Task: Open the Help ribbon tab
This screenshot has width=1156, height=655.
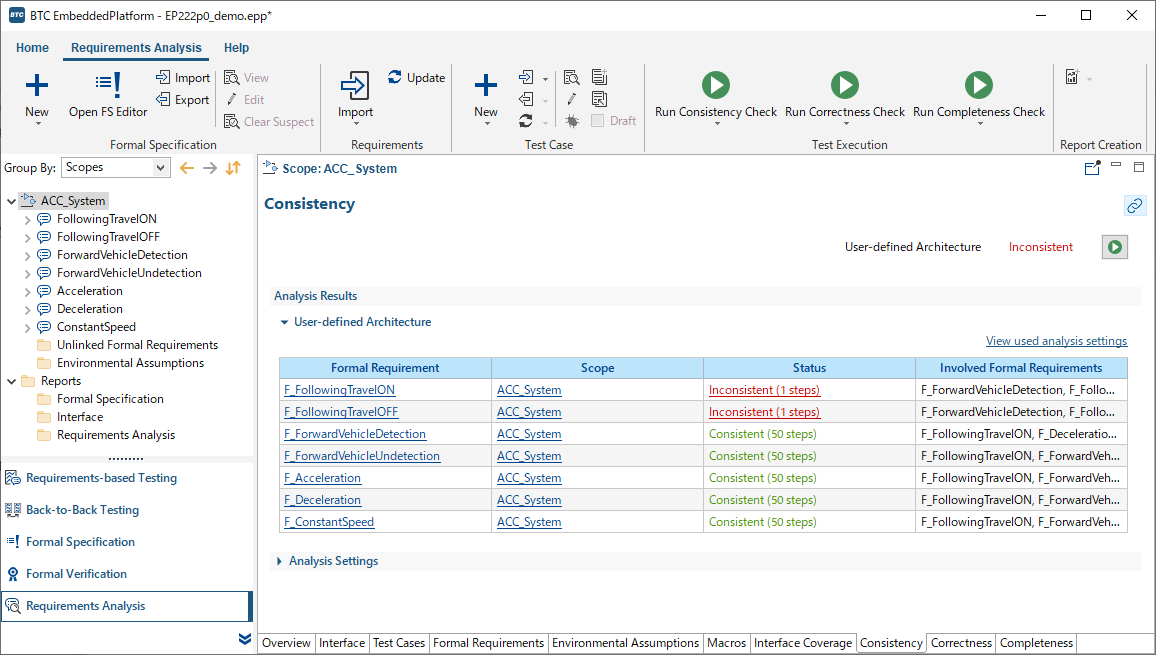Action: pyautogui.click(x=237, y=48)
